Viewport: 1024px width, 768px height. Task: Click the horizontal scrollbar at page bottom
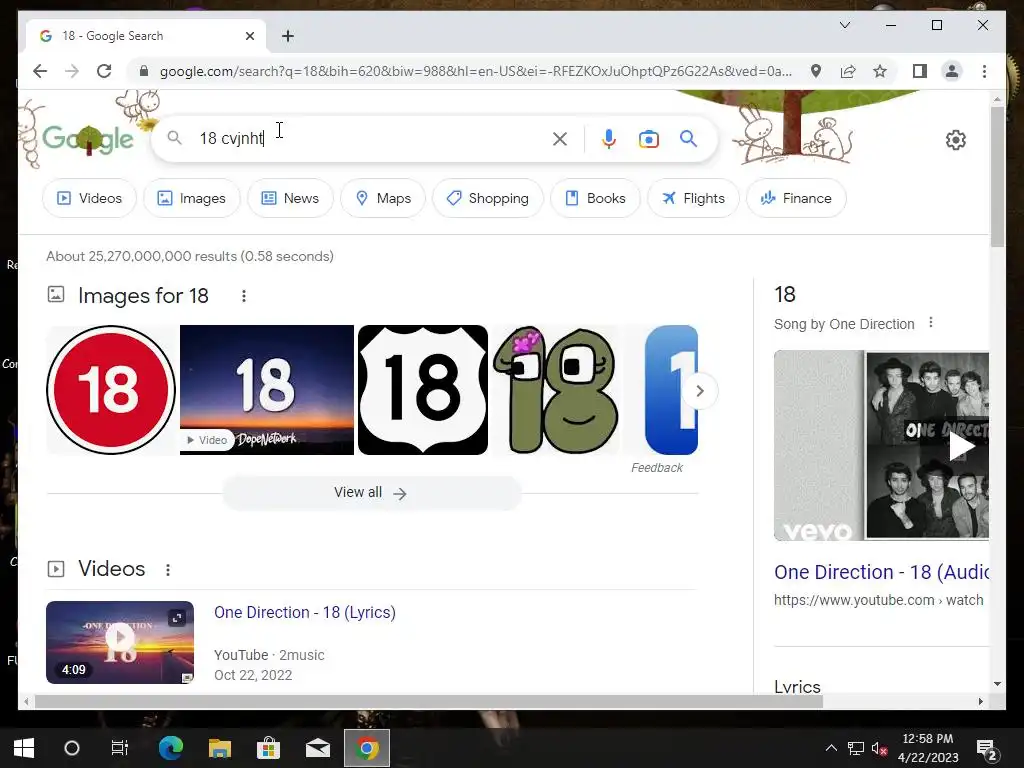coord(428,701)
